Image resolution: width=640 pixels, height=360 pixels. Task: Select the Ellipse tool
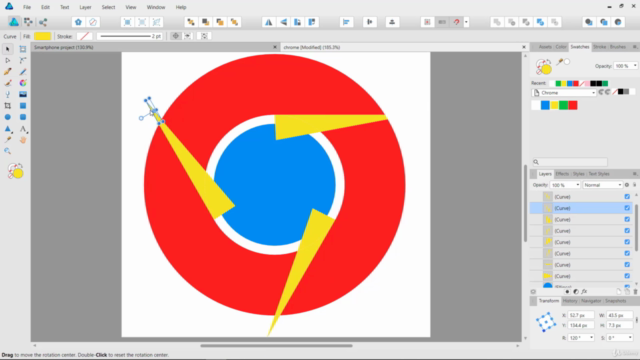coord(7,117)
